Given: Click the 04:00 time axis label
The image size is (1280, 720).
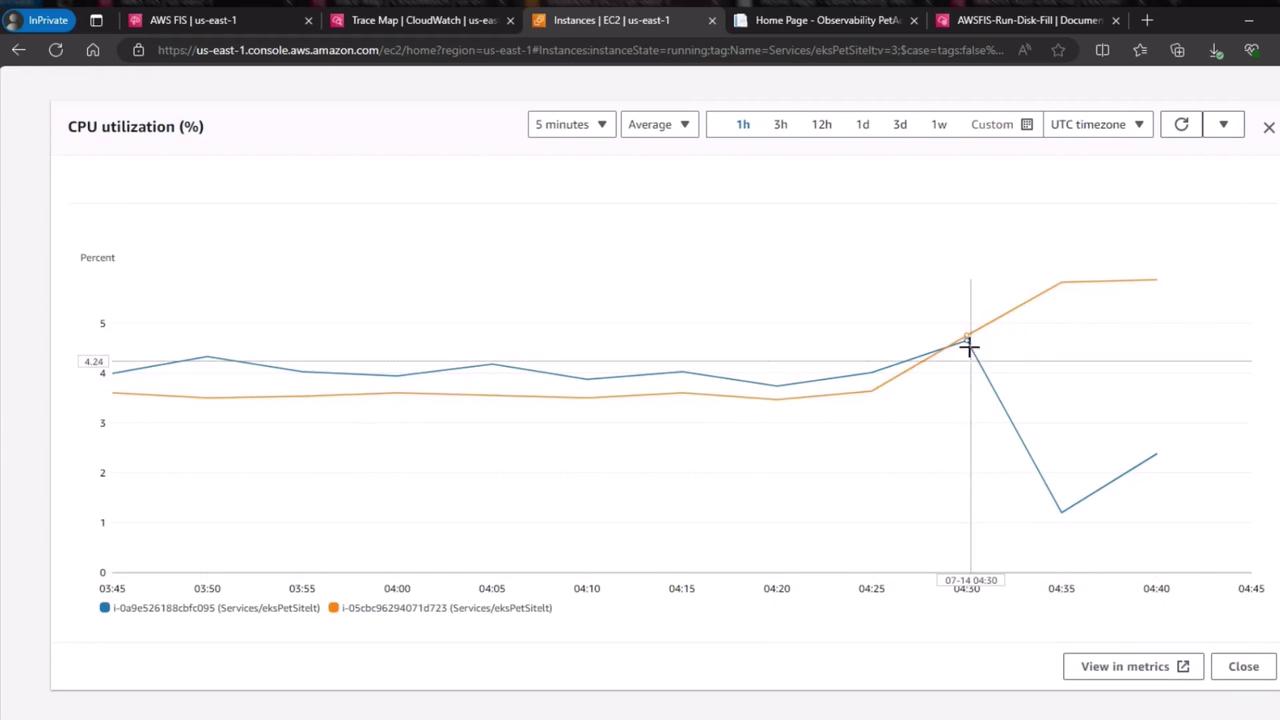Looking at the screenshot, I should pos(397,589).
